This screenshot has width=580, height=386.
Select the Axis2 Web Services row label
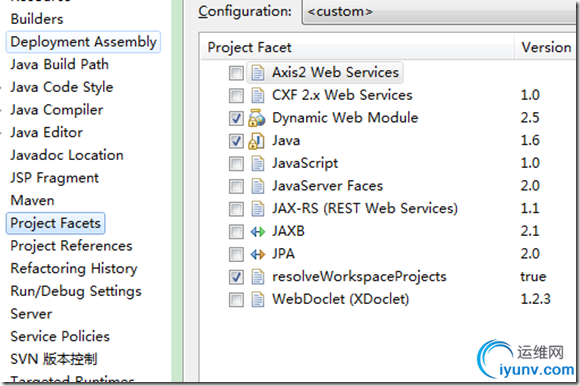335,72
